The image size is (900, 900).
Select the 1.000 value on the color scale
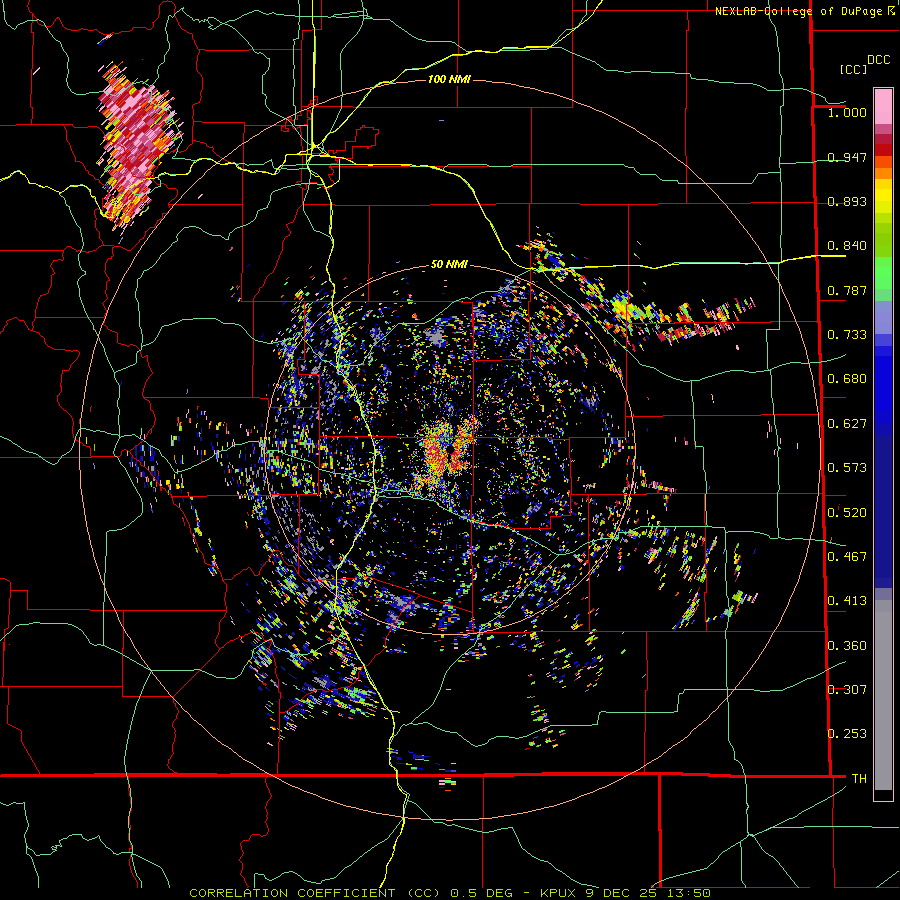coord(847,112)
